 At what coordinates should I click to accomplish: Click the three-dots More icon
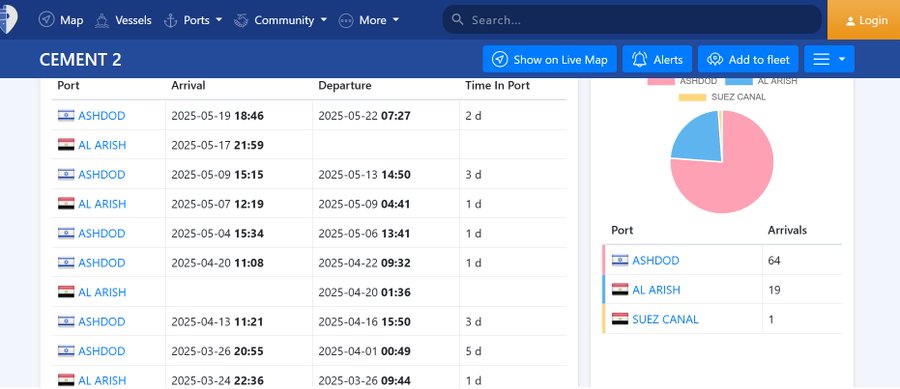click(x=346, y=20)
